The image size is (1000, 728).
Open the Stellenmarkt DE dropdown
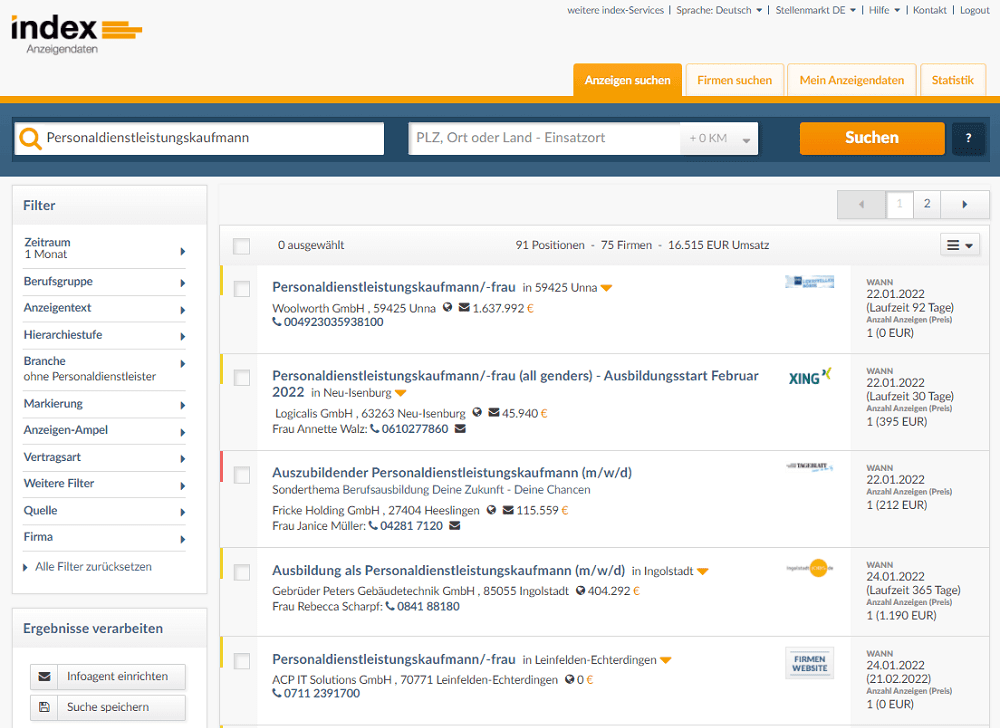click(816, 10)
